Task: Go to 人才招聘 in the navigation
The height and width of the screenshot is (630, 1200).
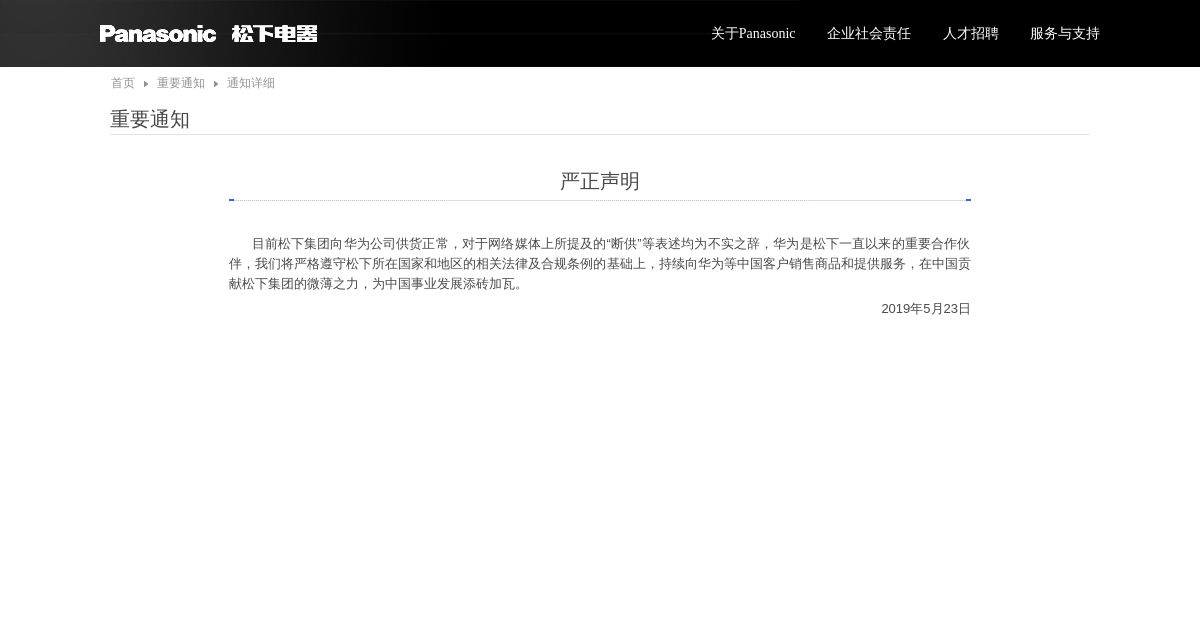Action: tap(971, 34)
